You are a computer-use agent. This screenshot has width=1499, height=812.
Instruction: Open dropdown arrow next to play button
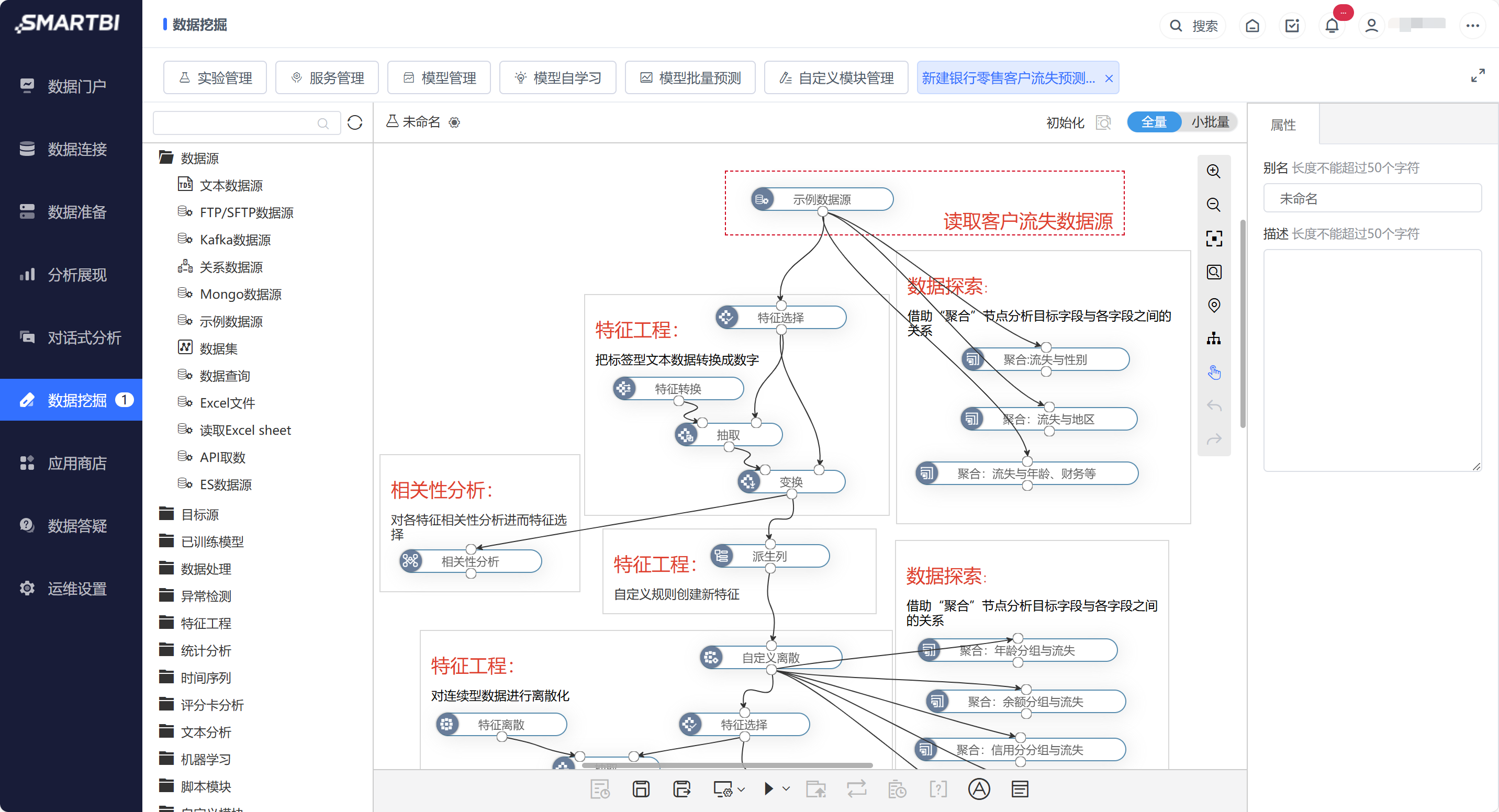click(786, 790)
